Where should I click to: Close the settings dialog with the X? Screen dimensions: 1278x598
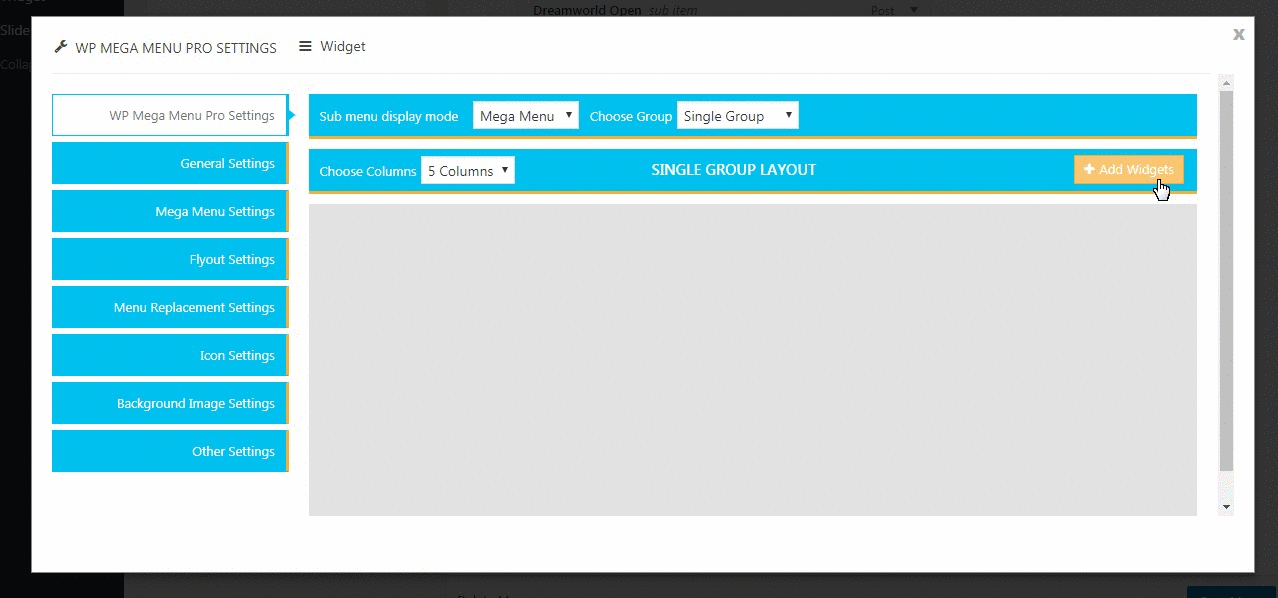tap(1239, 34)
